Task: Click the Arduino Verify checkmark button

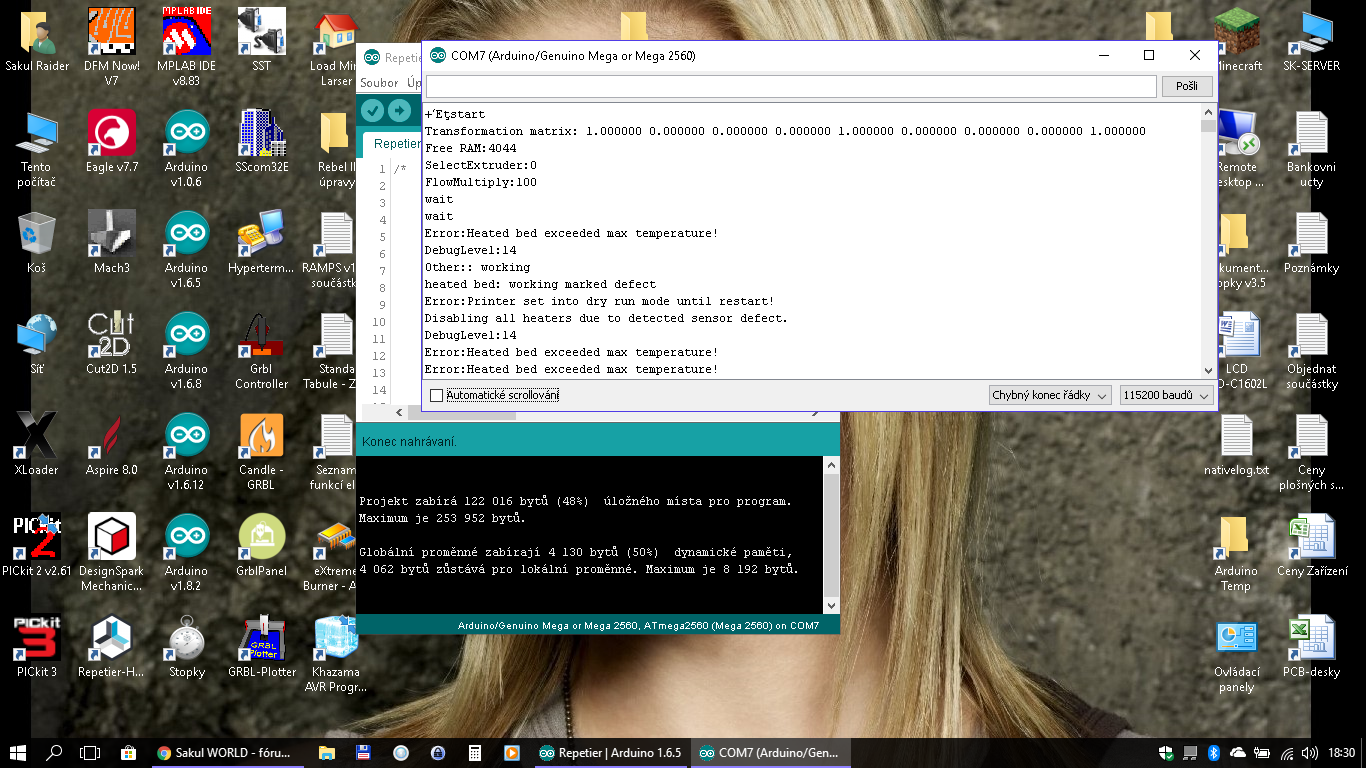Action: (x=373, y=110)
